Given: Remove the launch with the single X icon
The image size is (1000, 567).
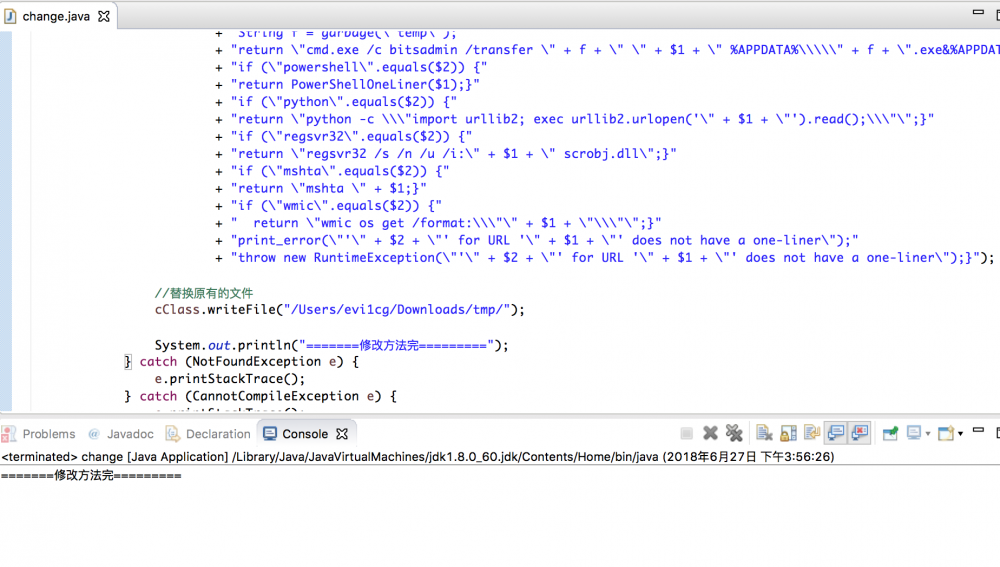Looking at the screenshot, I should pyautogui.click(x=710, y=434).
